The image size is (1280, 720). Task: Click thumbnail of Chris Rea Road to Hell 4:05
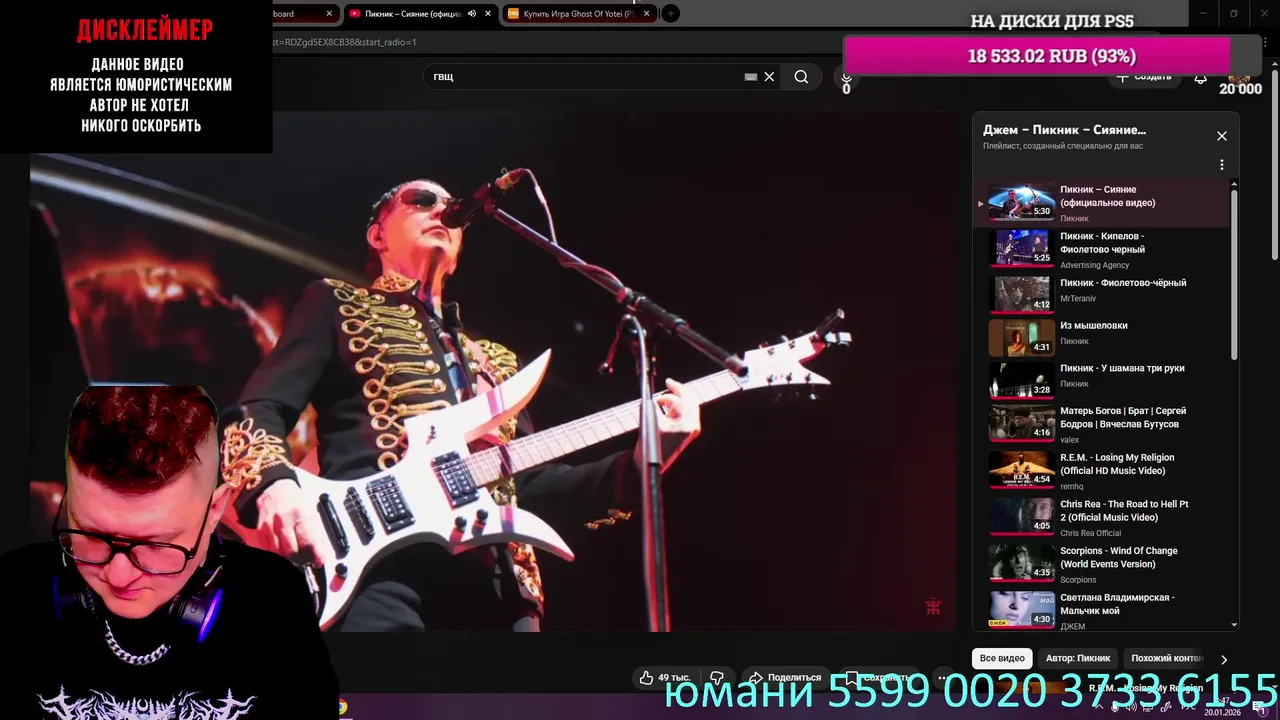[1021, 517]
